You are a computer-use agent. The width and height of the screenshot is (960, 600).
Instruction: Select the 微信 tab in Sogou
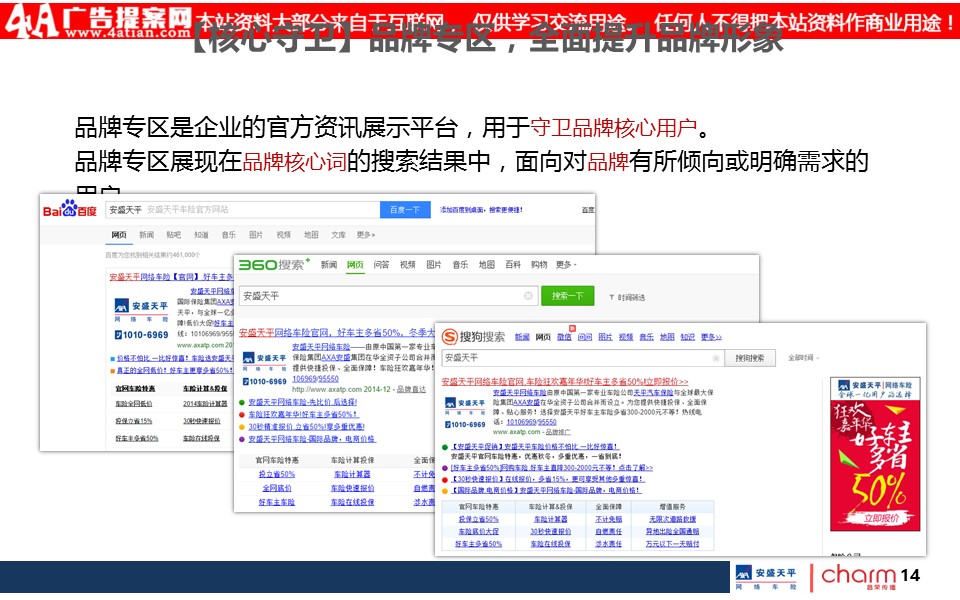pos(564,337)
